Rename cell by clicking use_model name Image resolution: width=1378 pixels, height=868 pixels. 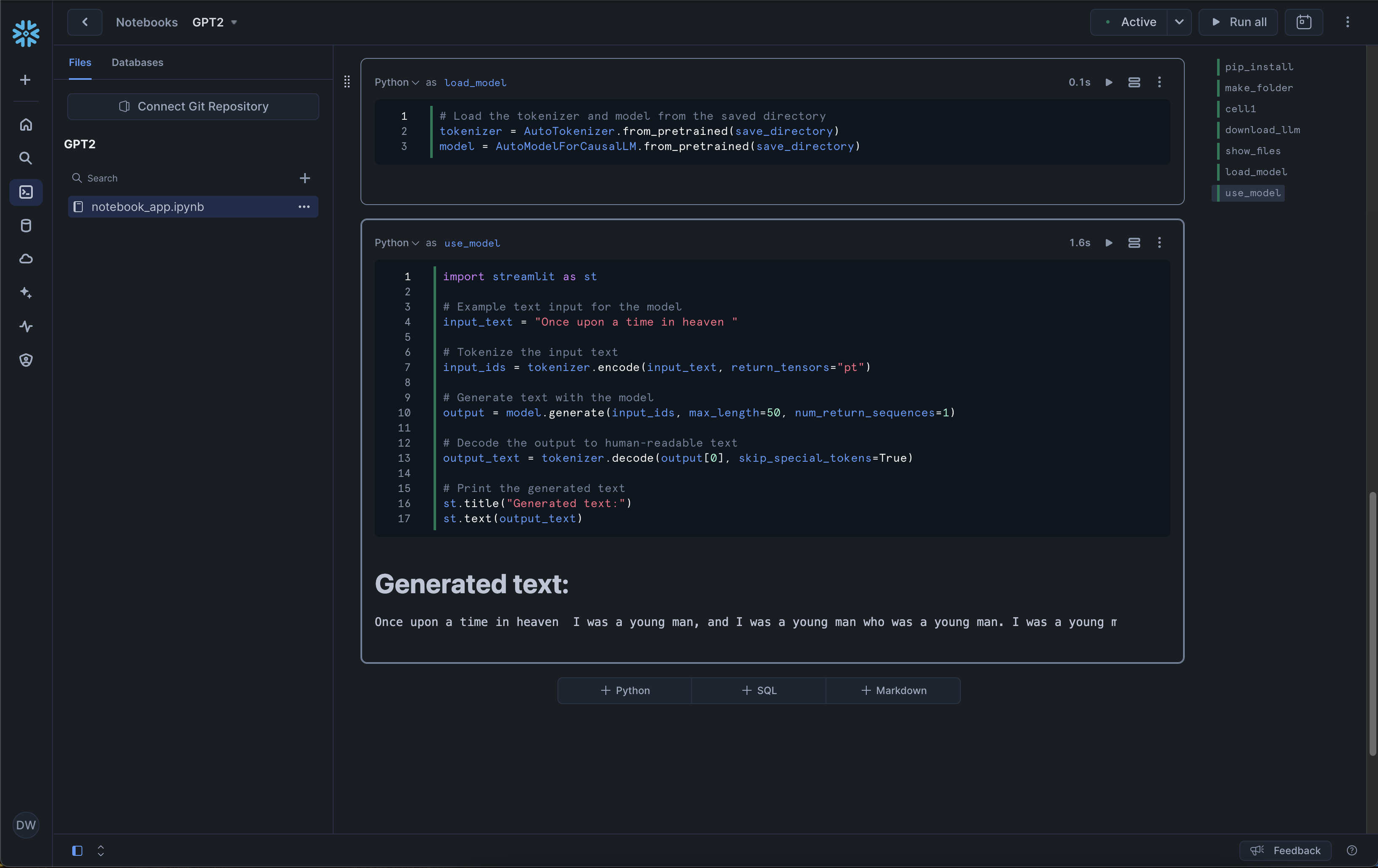472,243
